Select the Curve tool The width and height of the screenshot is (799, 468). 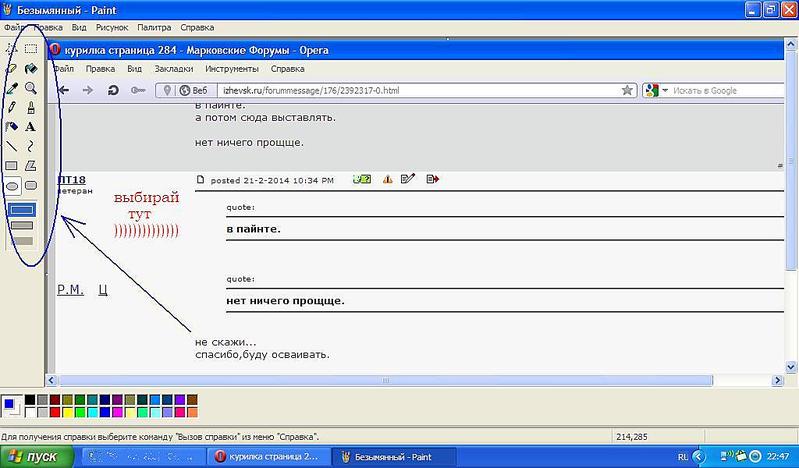[x=31, y=146]
